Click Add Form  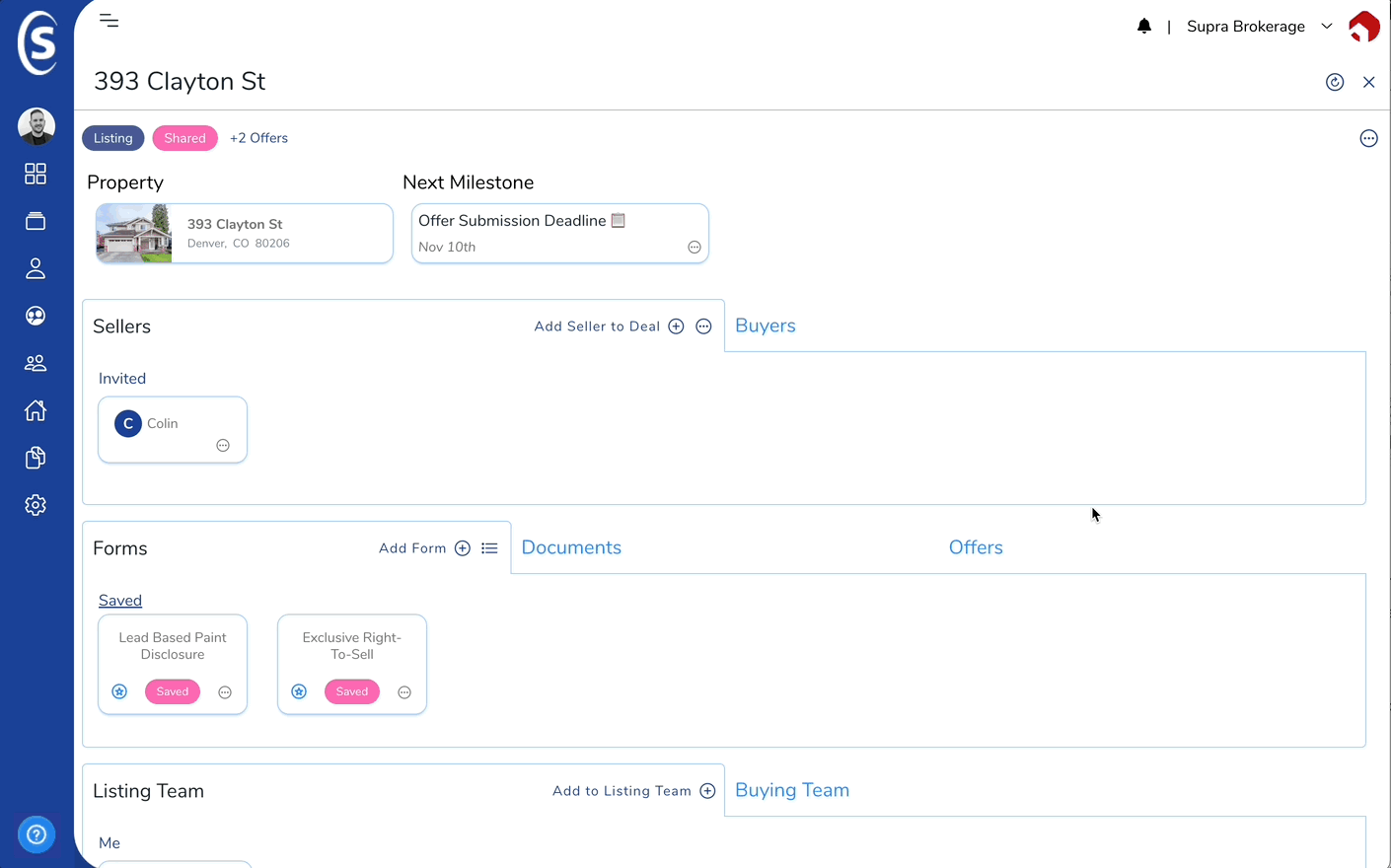coord(412,548)
